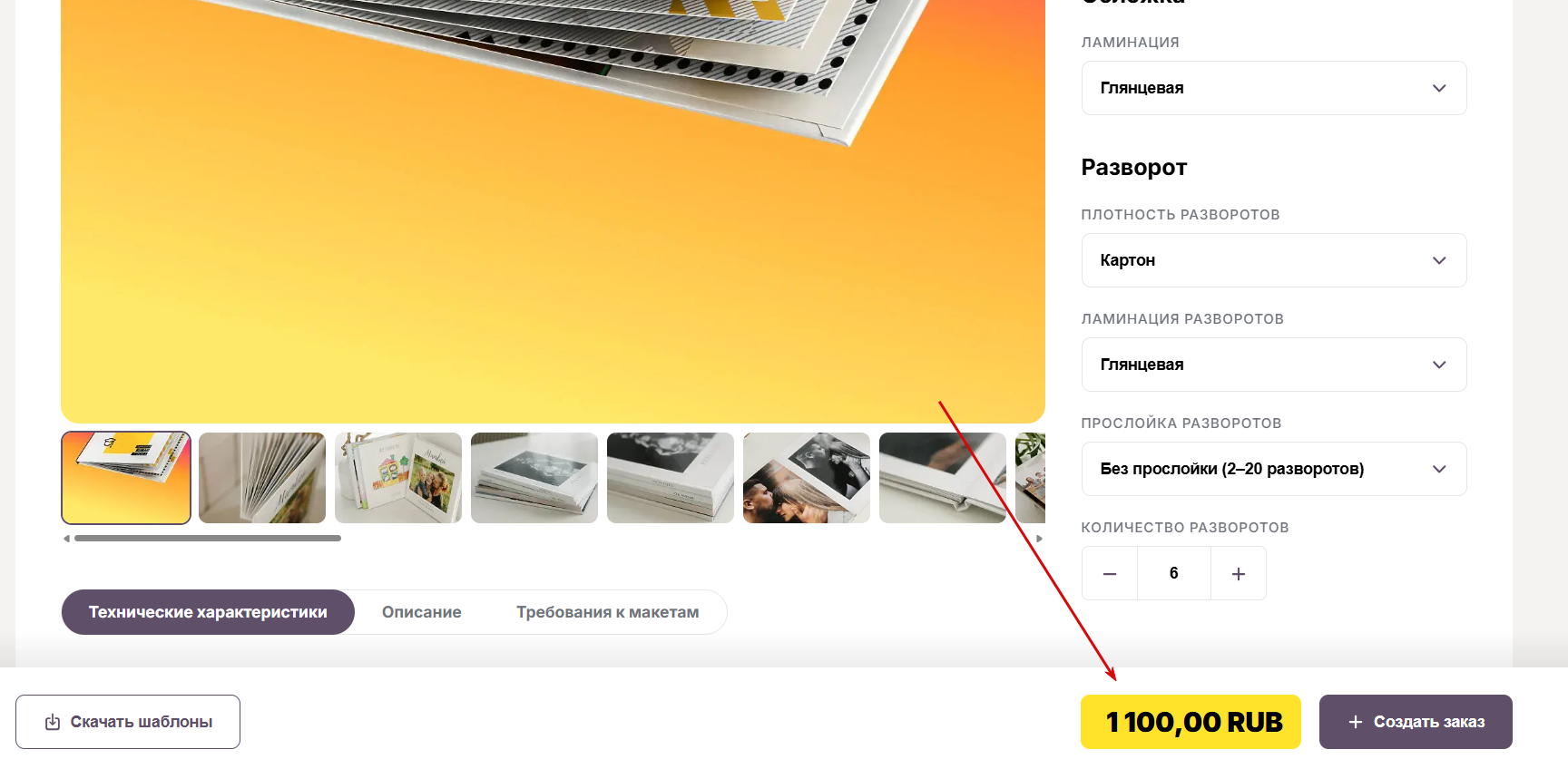Viewport: 1568px width, 769px height.
Task: Open the Ламинация разворотов dropdown
Action: tap(1274, 365)
